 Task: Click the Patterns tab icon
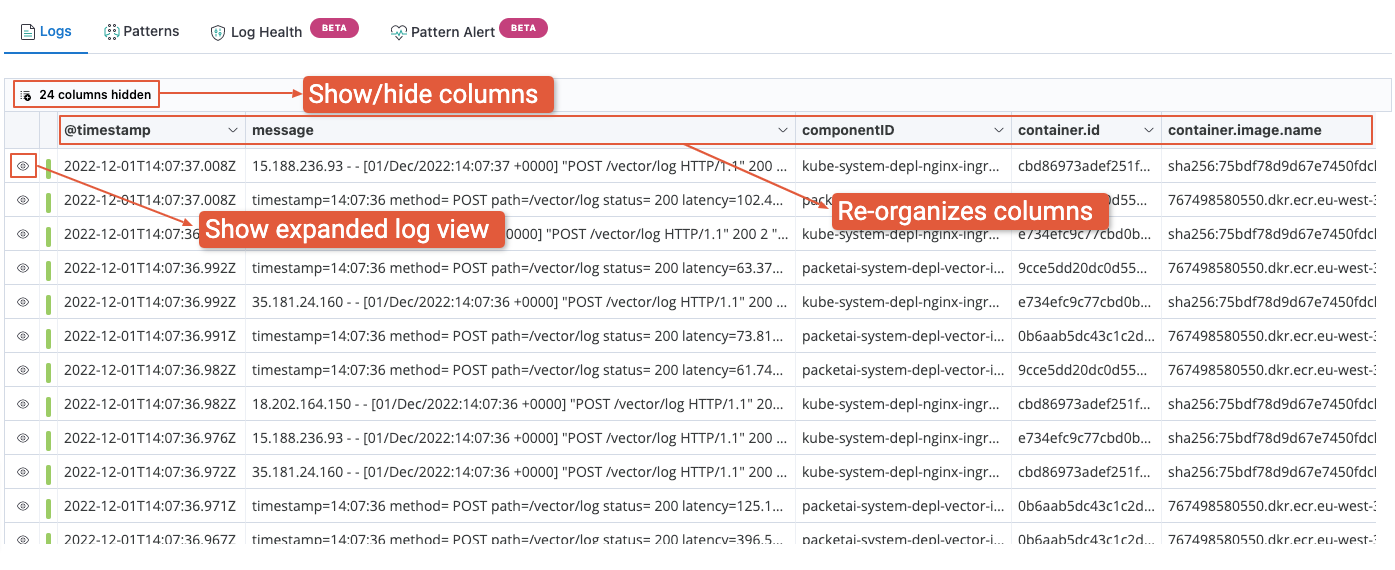click(x=112, y=32)
